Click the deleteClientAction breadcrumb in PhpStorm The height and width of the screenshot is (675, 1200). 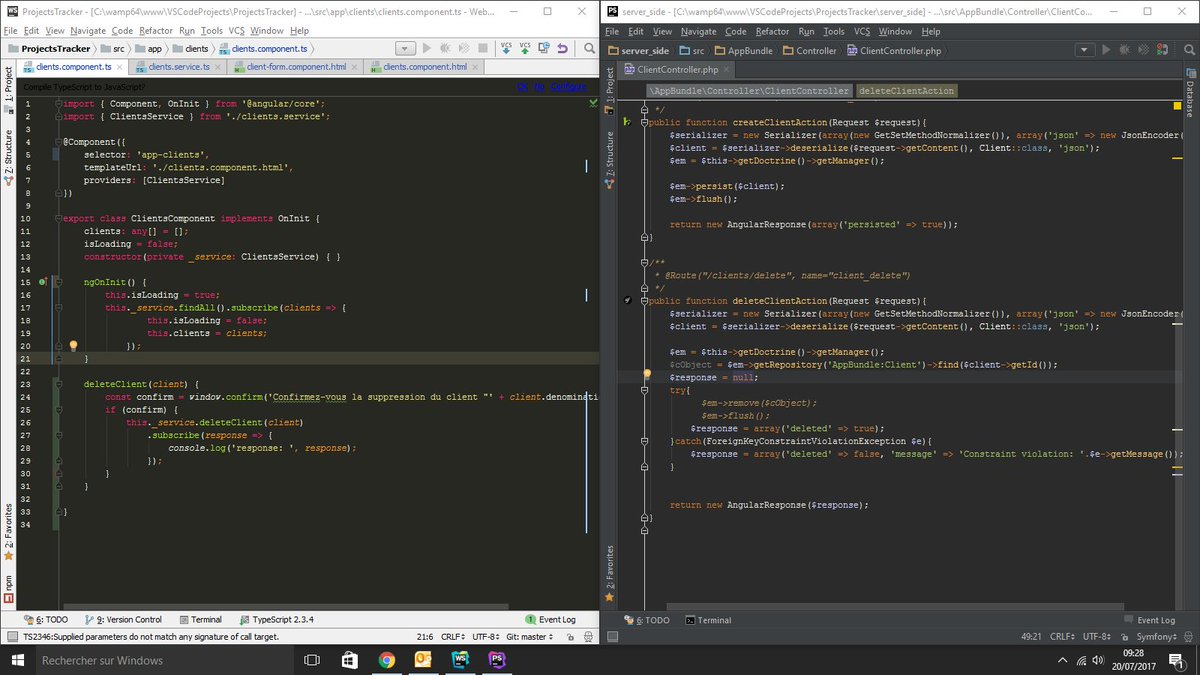[906, 90]
